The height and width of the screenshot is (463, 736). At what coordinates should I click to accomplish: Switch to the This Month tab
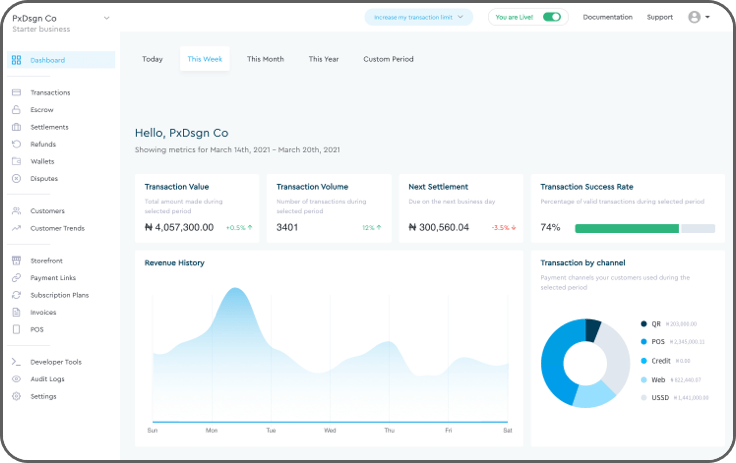[265, 59]
